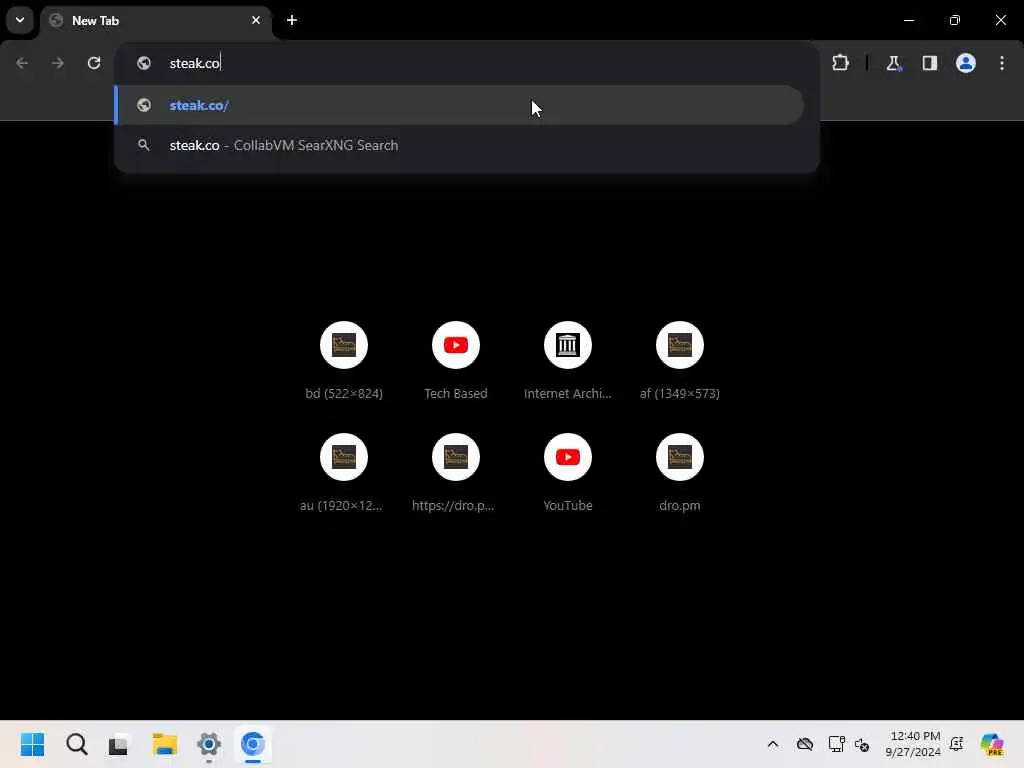Open the YouTube shortcut tile
This screenshot has height=768, width=1024.
tap(568, 472)
